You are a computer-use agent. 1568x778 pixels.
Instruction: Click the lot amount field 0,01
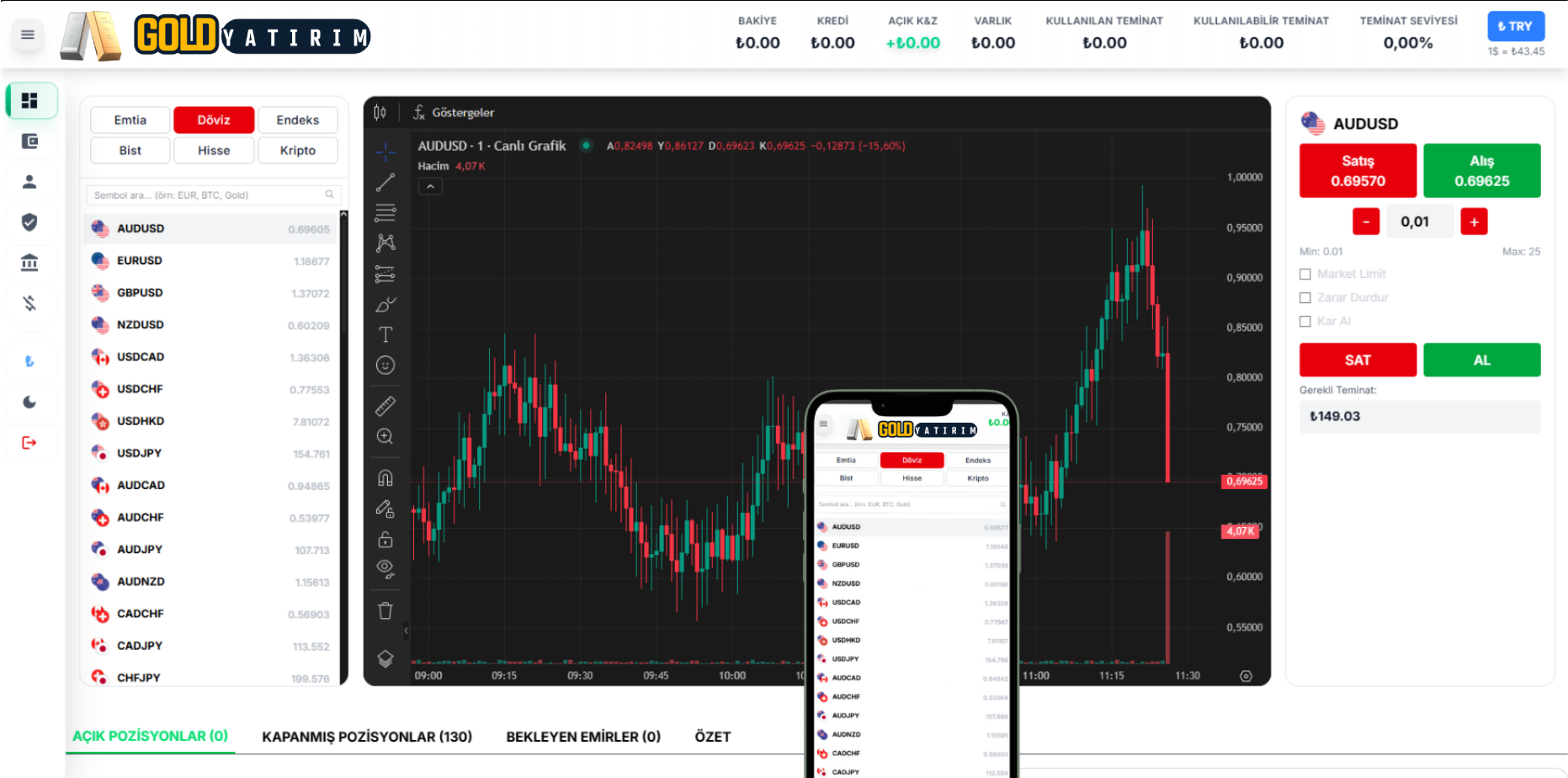click(1419, 222)
